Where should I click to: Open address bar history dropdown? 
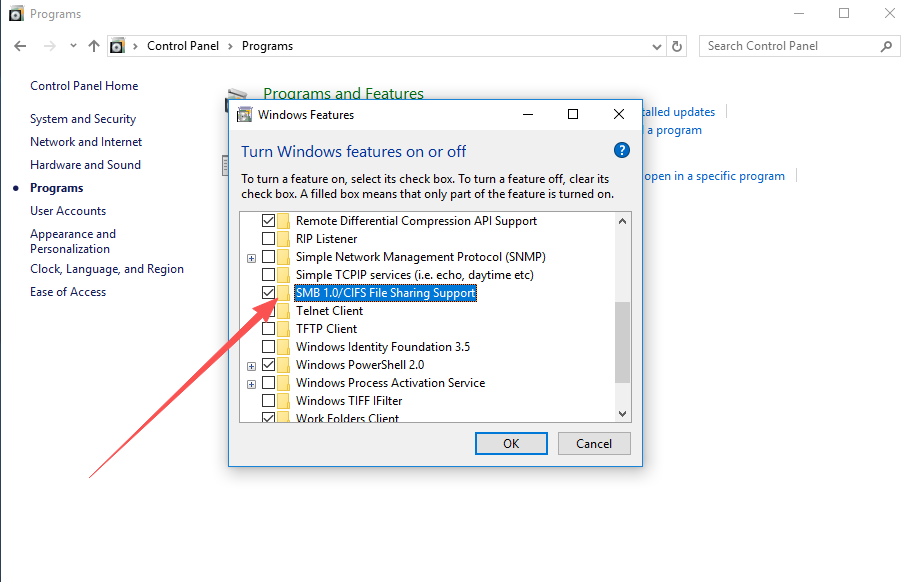(x=657, y=46)
